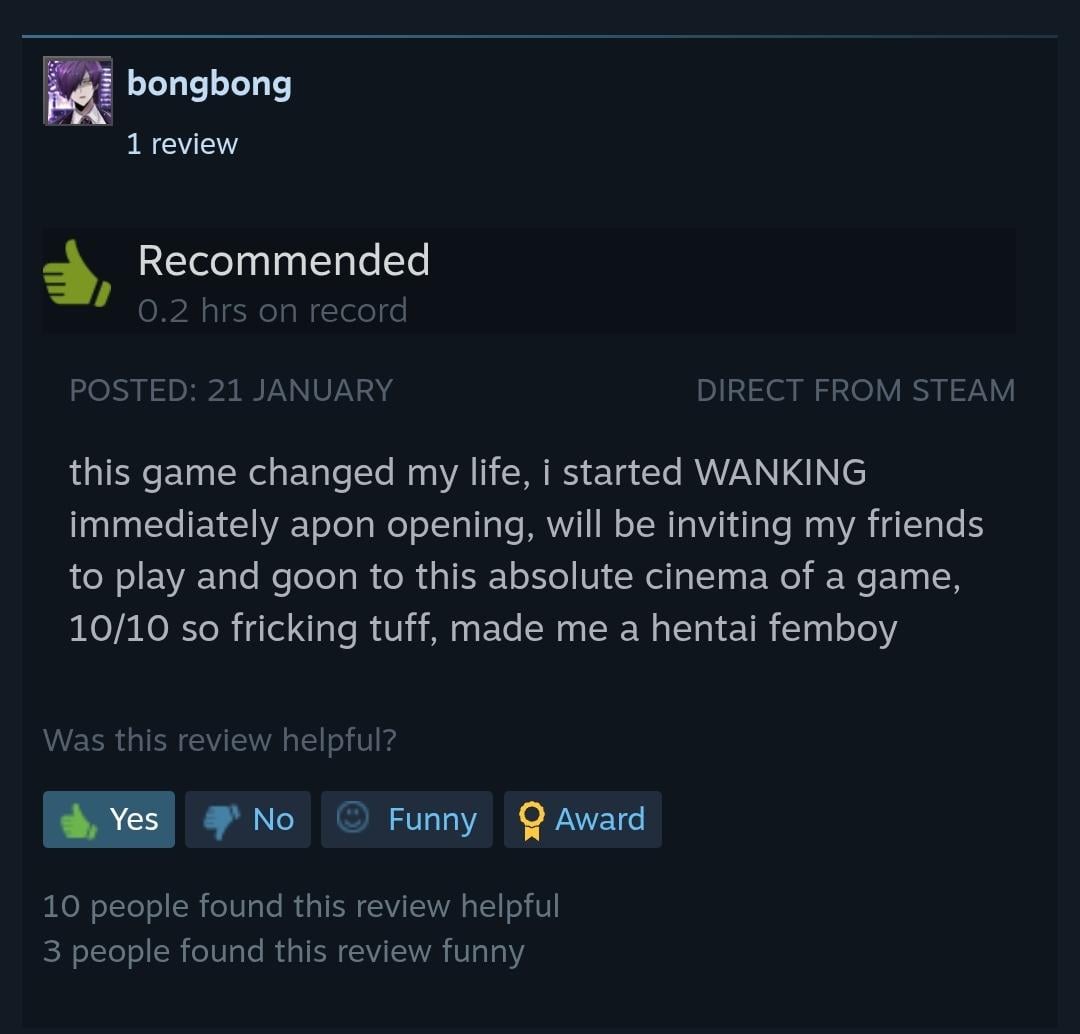Click the 'Direct from Steam' label

[x=855, y=390]
